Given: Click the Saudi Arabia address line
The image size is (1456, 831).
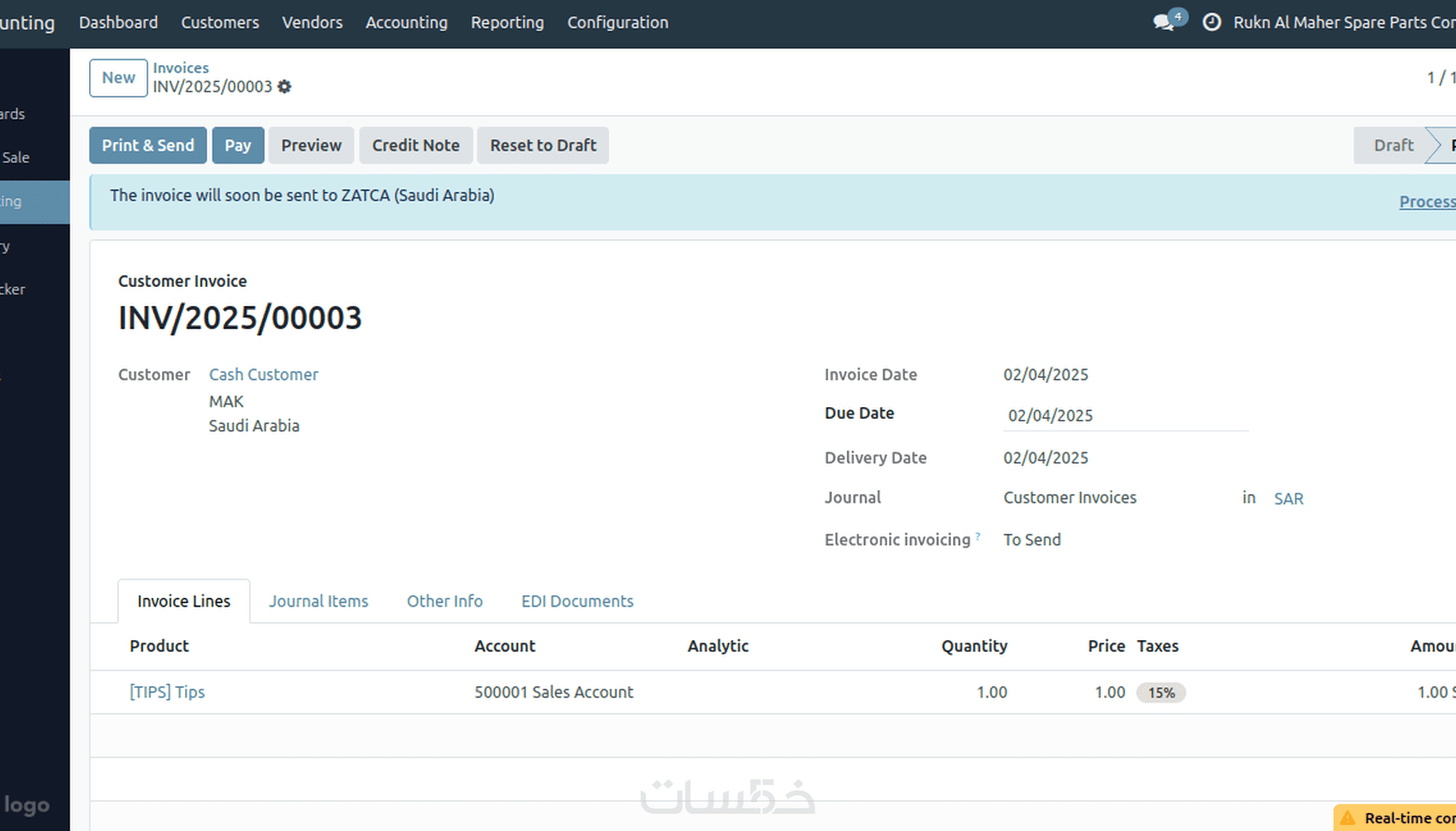Looking at the screenshot, I should coord(254,426).
